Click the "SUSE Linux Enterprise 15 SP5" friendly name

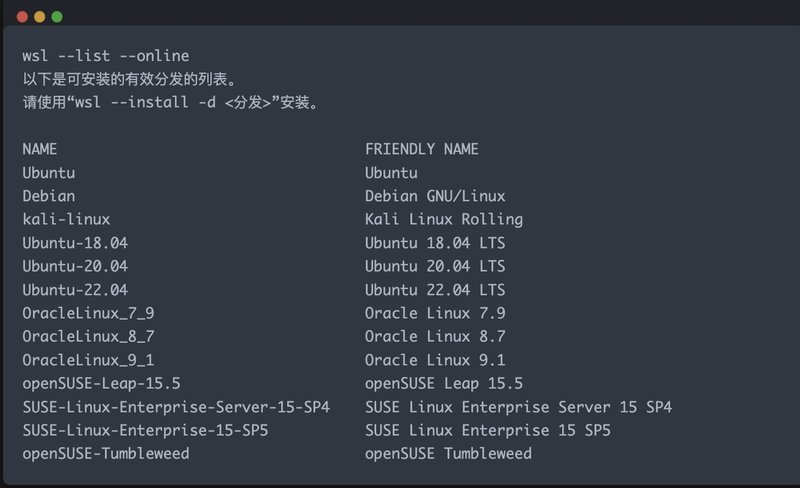[x=488, y=430]
